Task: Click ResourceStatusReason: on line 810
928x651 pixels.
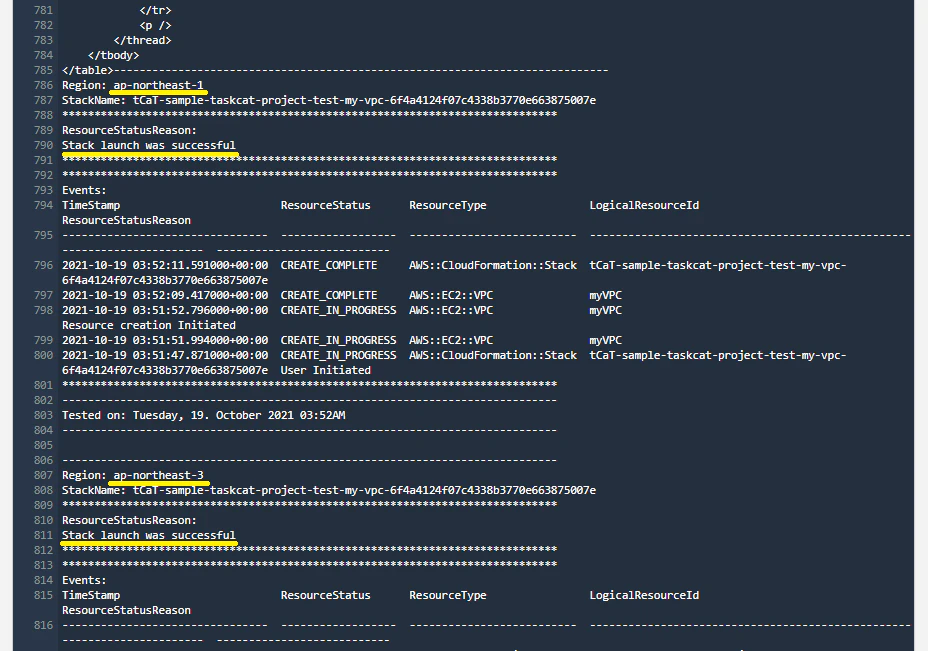Action: 129,520
